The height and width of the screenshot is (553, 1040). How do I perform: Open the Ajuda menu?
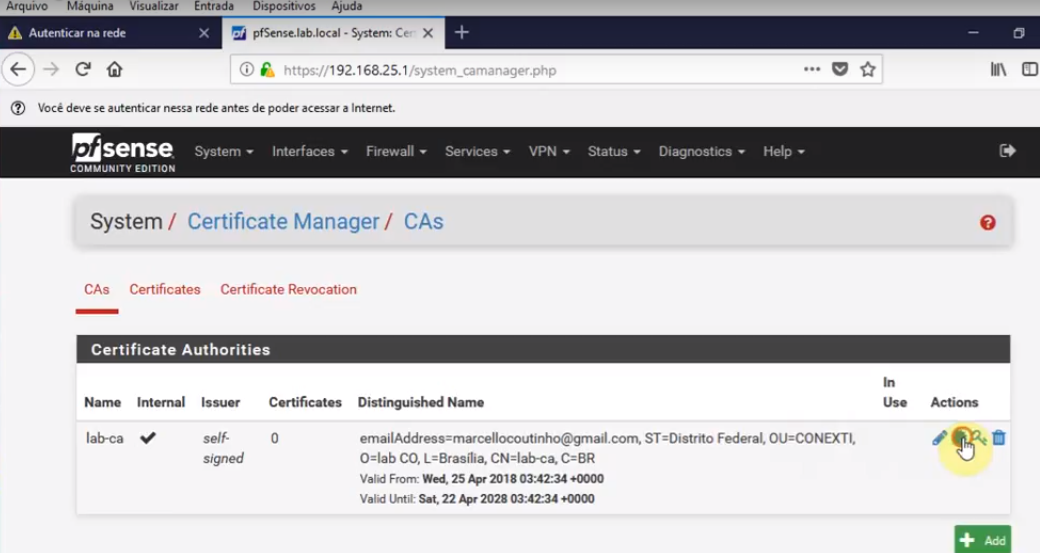point(346,7)
